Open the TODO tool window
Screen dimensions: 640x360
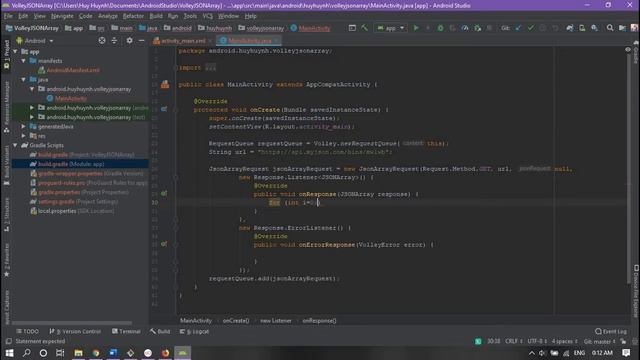pyautogui.click(x=27, y=331)
